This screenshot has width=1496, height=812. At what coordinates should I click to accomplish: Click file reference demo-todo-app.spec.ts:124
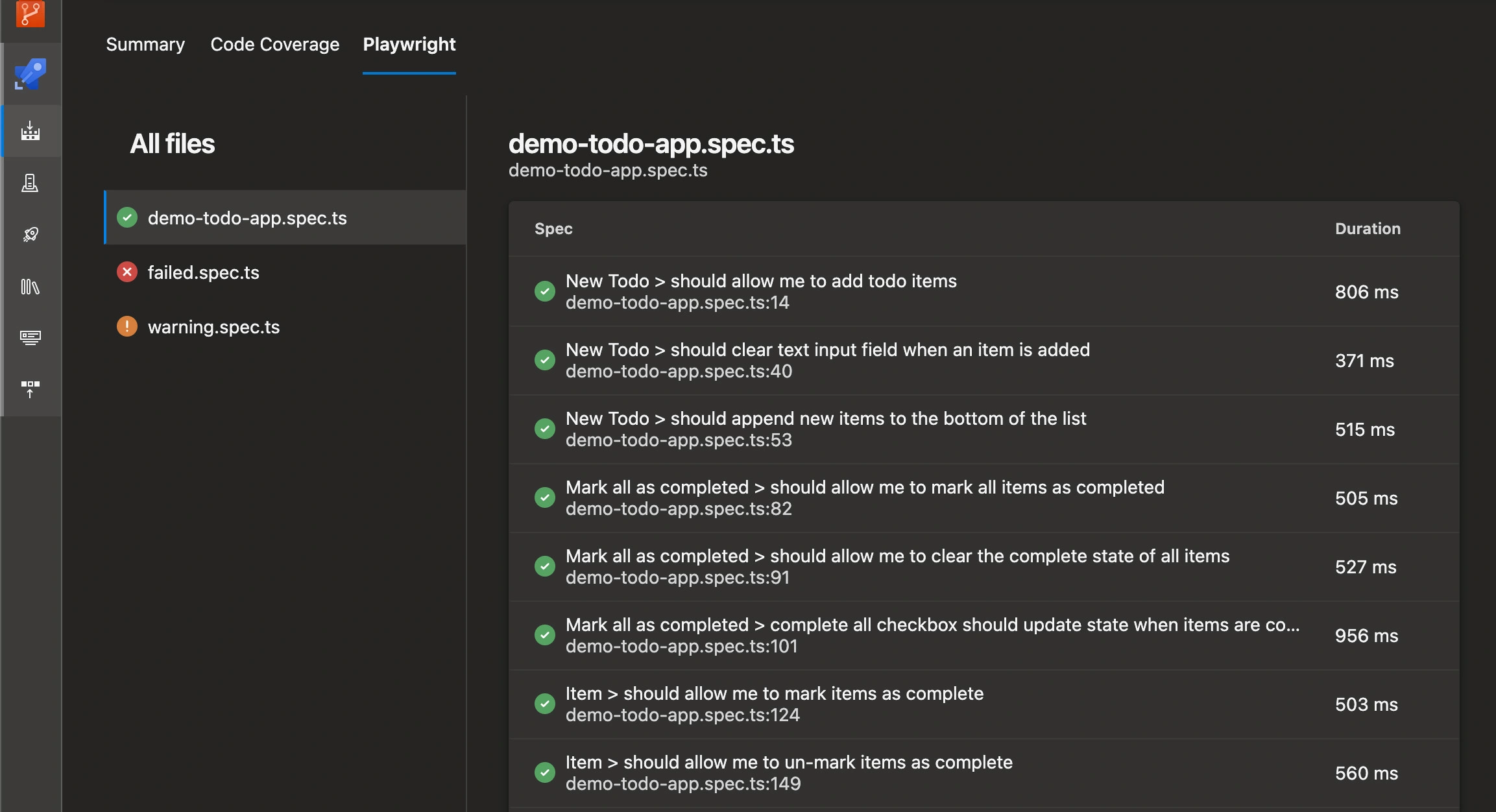click(x=682, y=715)
